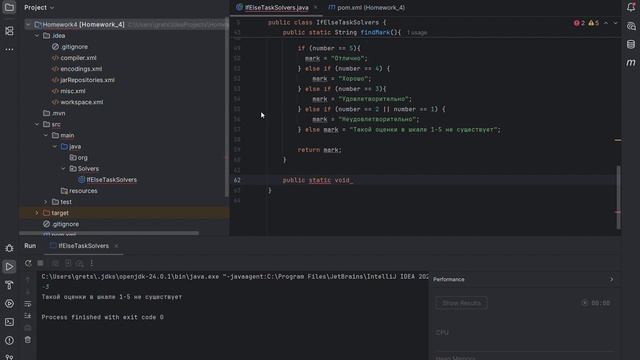Screen dimensions: 640x360
Task: Place cursor on 'return mark;' line
Action: click(x=320, y=150)
